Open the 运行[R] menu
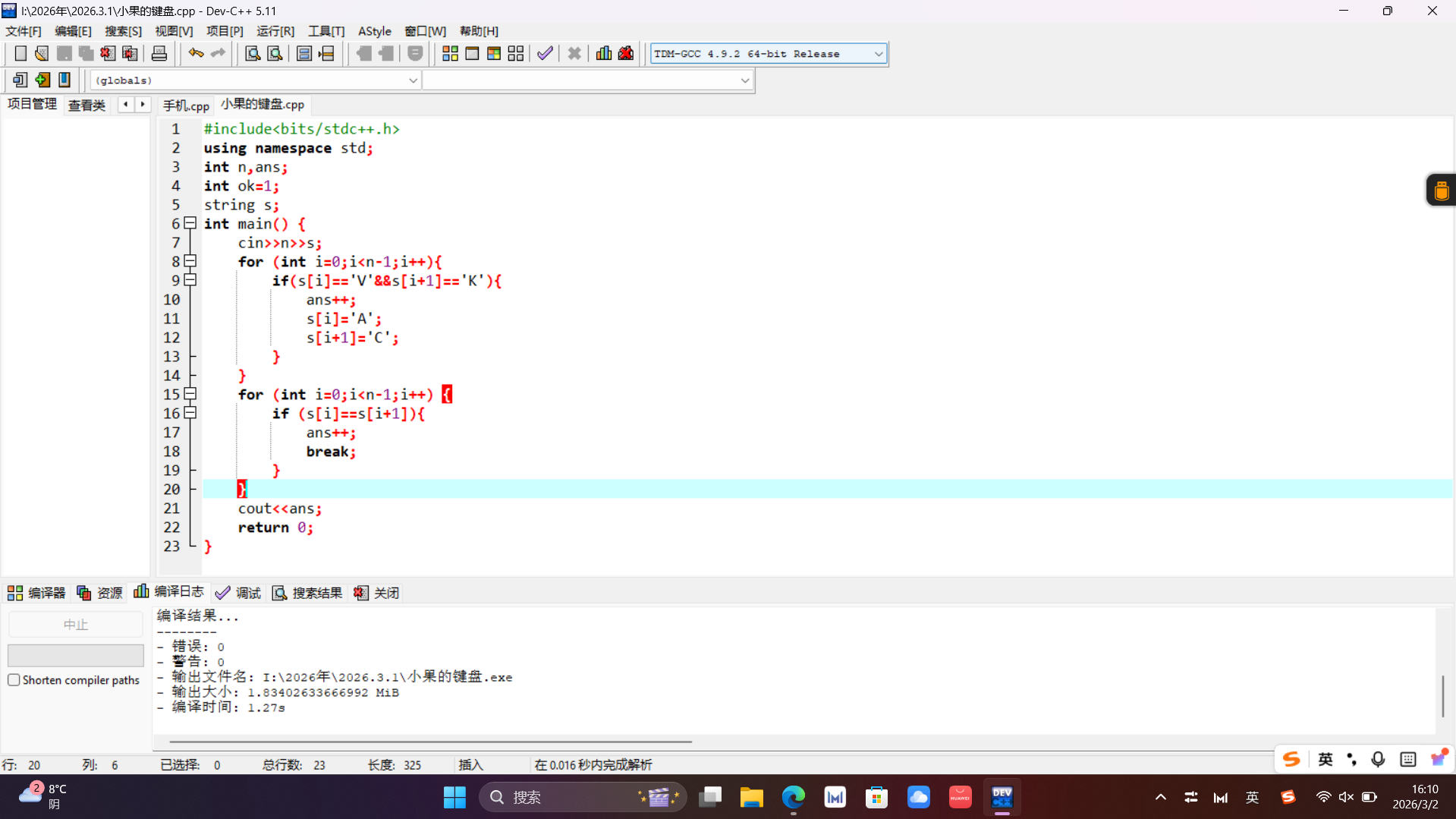 click(275, 31)
